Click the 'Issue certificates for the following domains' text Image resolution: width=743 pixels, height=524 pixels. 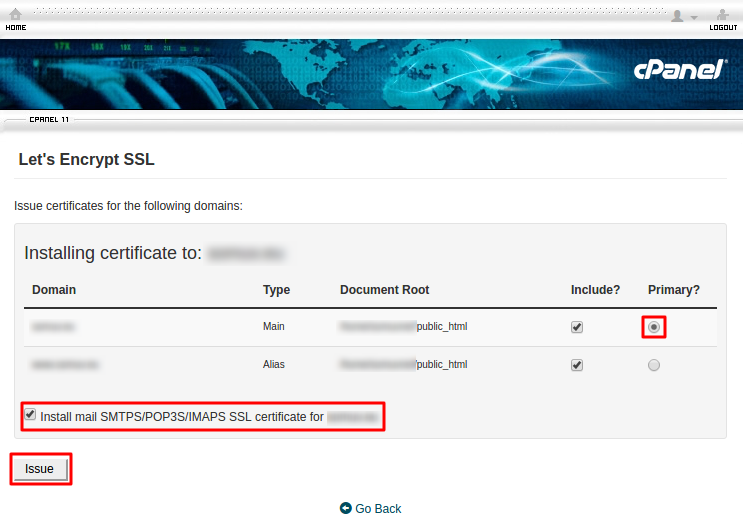pos(128,206)
